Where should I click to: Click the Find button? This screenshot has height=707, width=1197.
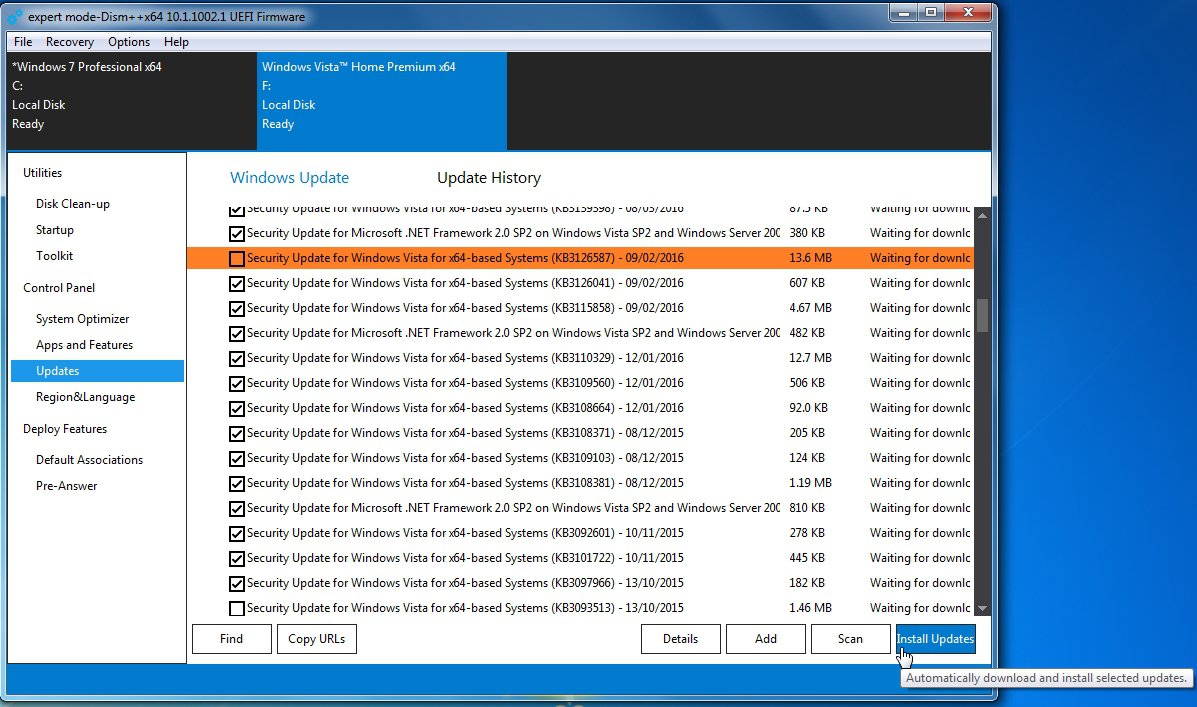[231, 639]
